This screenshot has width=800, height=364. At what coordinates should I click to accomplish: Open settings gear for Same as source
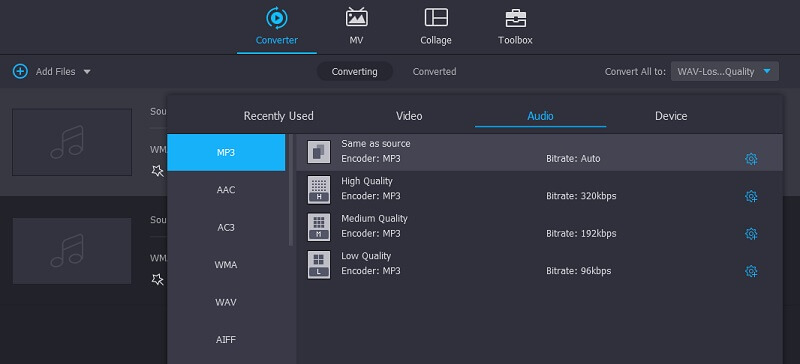751,159
